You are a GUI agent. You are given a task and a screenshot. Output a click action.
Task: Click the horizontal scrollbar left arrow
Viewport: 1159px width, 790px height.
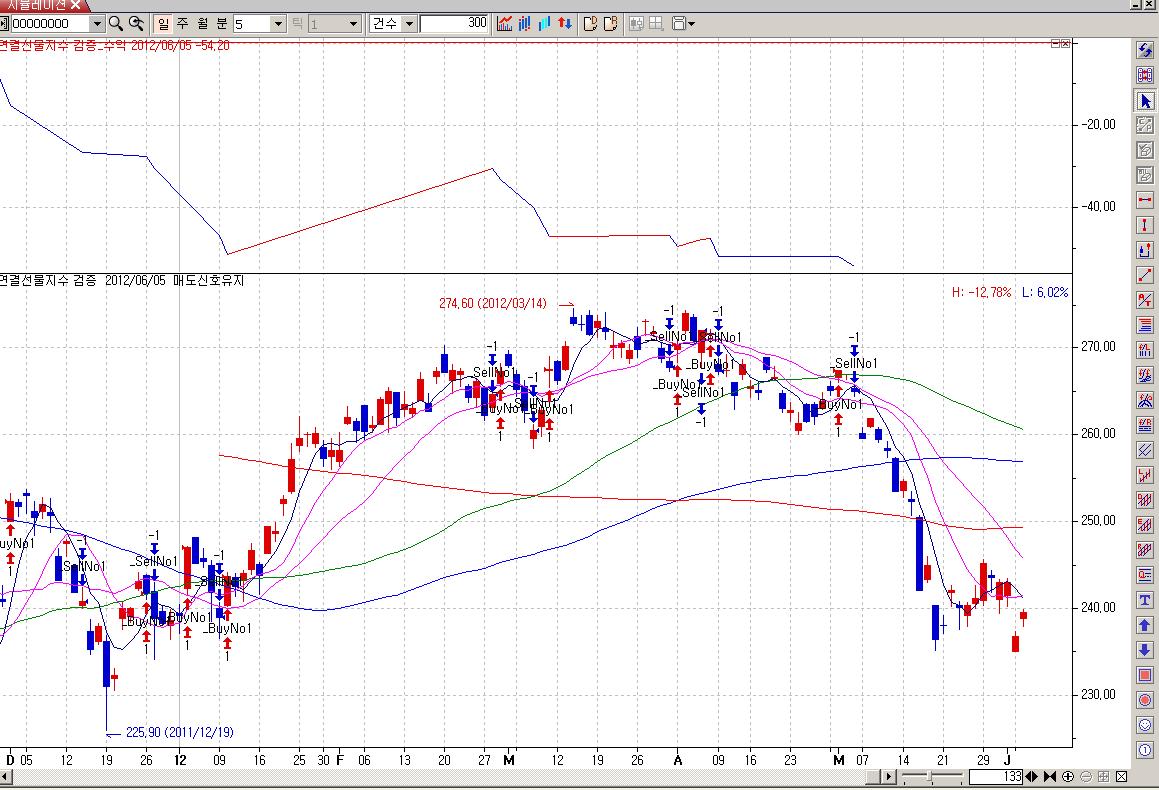pyautogui.click(x=6, y=777)
